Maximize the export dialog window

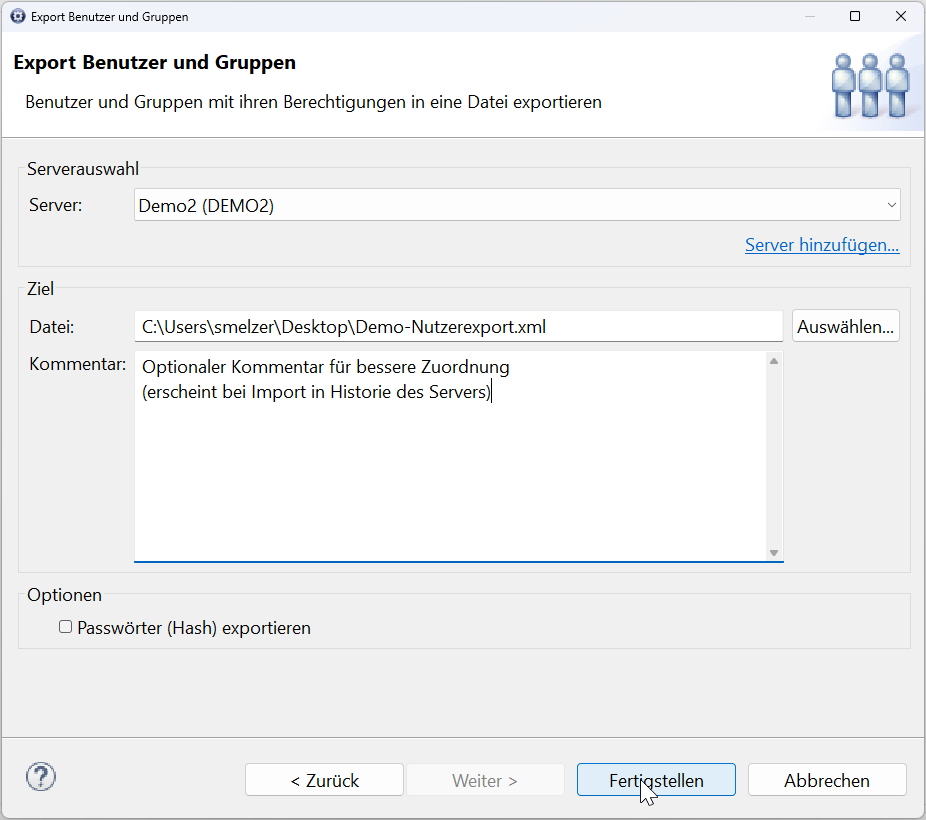click(855, 16)
